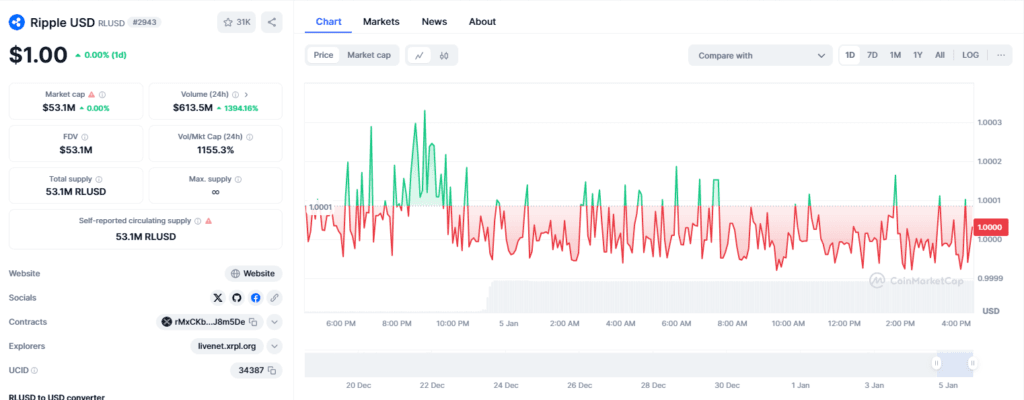Select the Price chart toggle
Image resolution: width=1024 pixels, height=400 pixels.
tap(323, 56)
